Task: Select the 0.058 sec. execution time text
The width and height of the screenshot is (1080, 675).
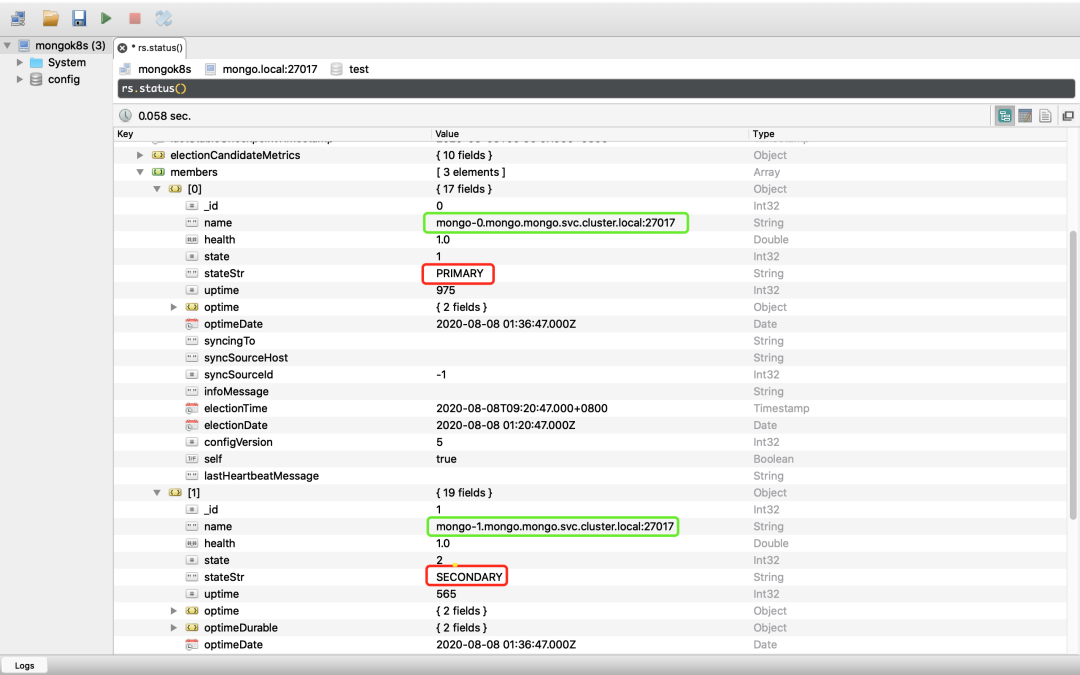Action: coord(165,116)
